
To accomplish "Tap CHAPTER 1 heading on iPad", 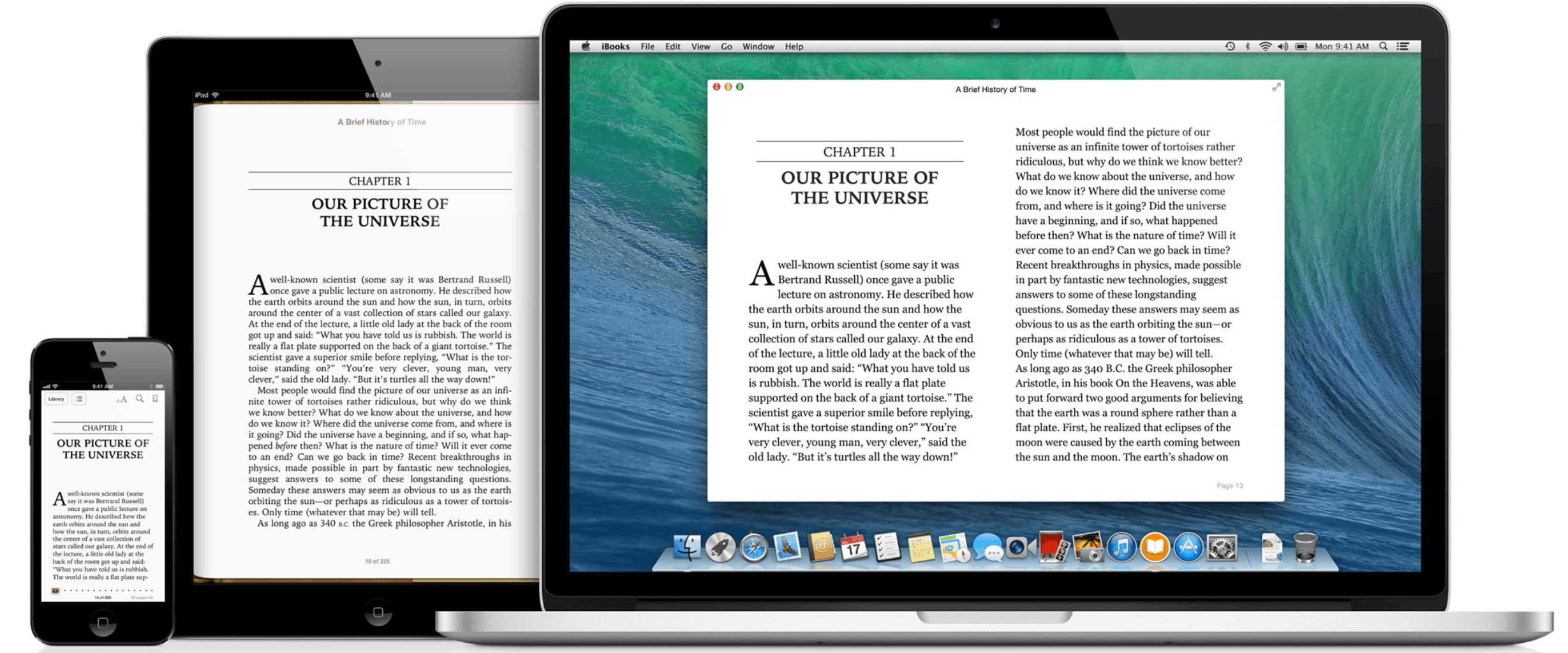I will point(380,181).
